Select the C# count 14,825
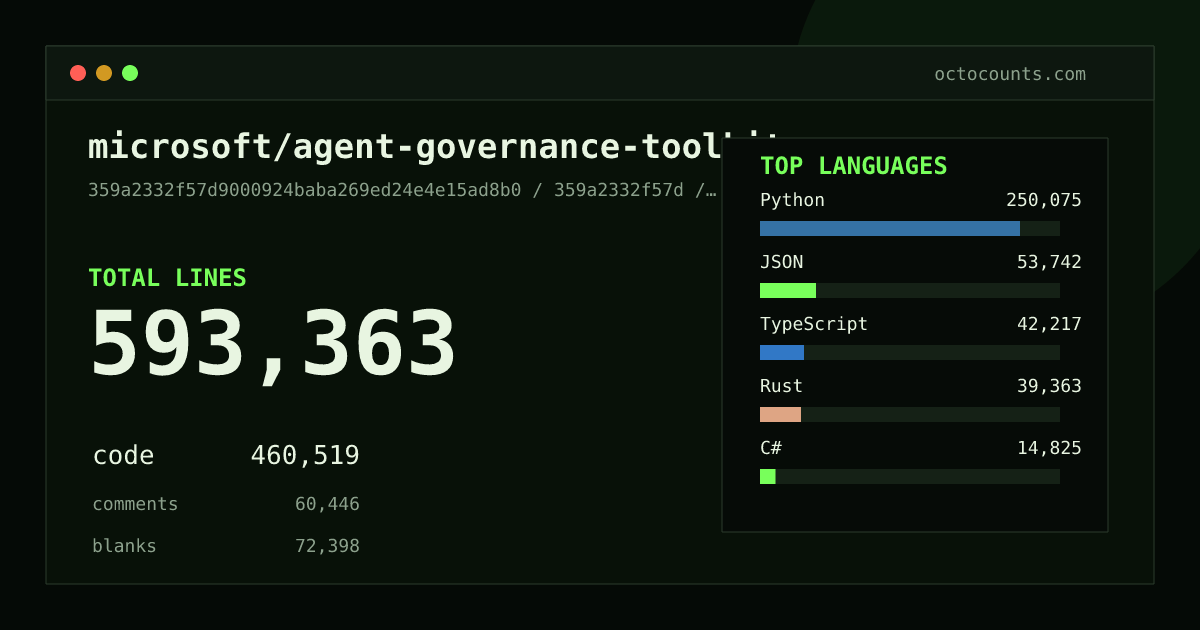 1049,448
